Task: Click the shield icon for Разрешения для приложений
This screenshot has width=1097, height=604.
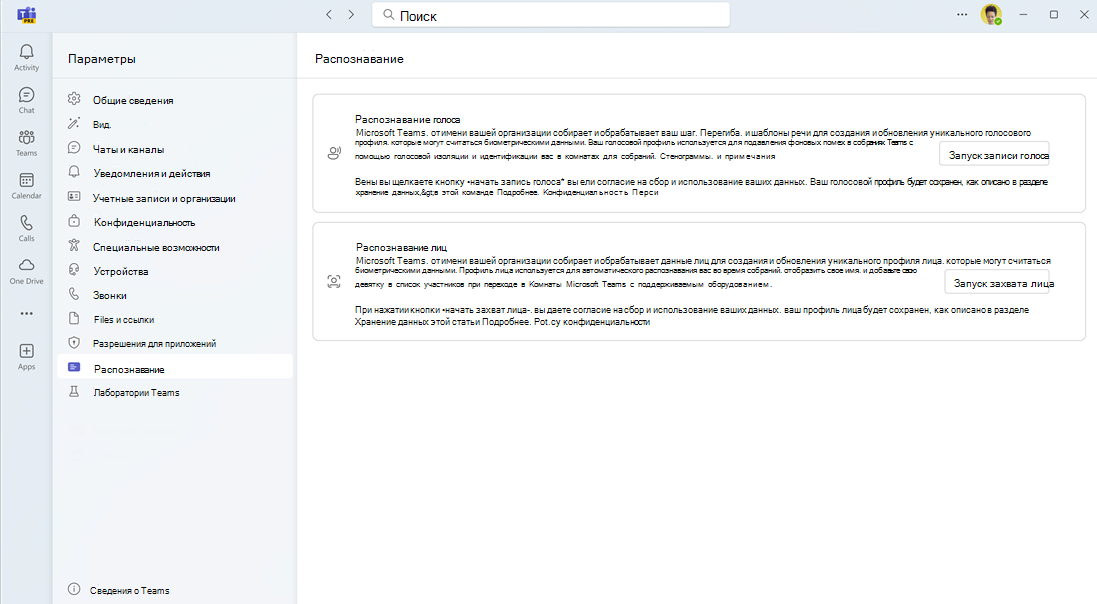Action: coord(74,343)
